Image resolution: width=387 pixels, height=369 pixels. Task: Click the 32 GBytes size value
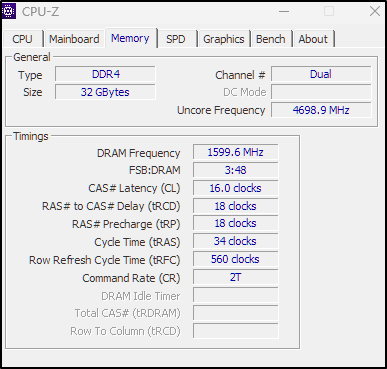pos(105,92)
